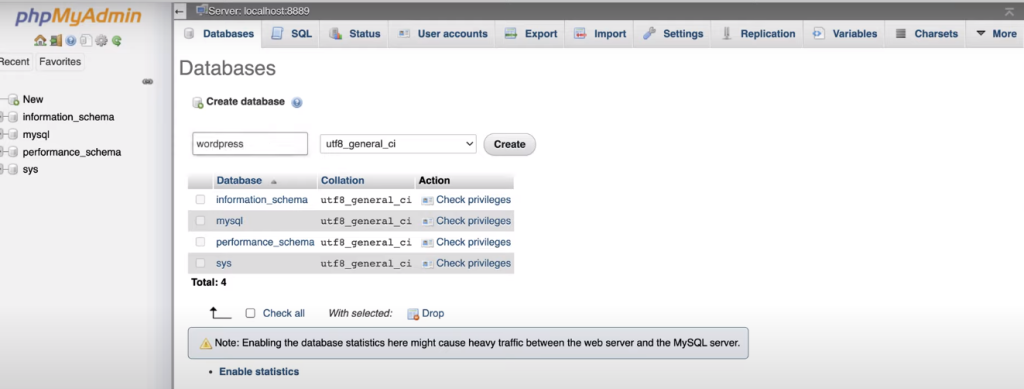The width and height of the screenshot is (1024, 389).
Task: Open the utf8_general_ci collation dropdown
Action: tap(398, 144)
